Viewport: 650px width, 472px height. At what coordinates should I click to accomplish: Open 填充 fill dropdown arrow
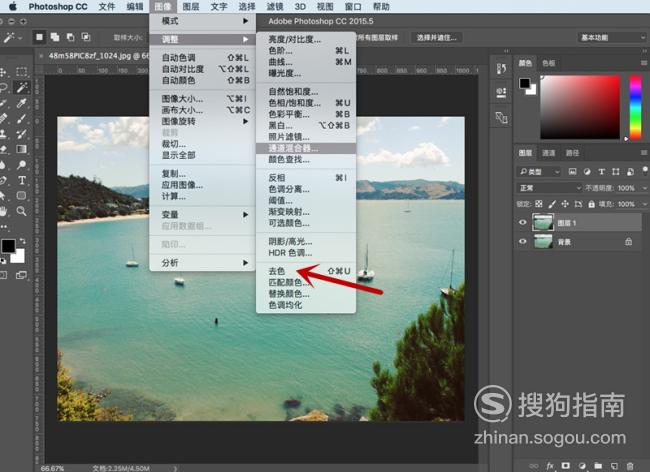644,204
